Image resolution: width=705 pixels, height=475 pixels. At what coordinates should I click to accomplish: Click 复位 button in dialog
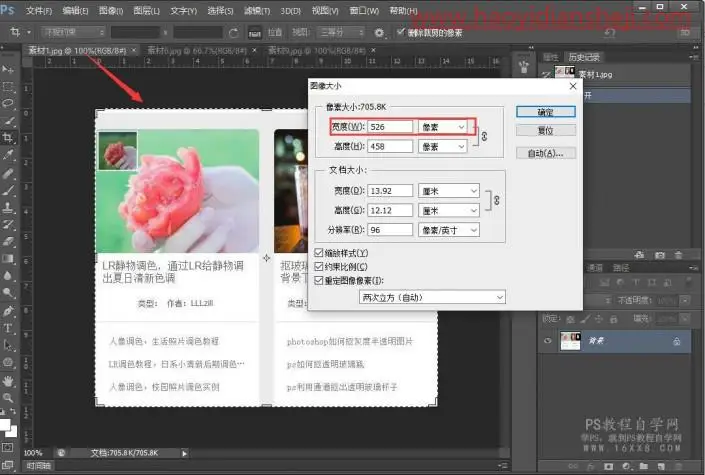[x=545, y=130]
